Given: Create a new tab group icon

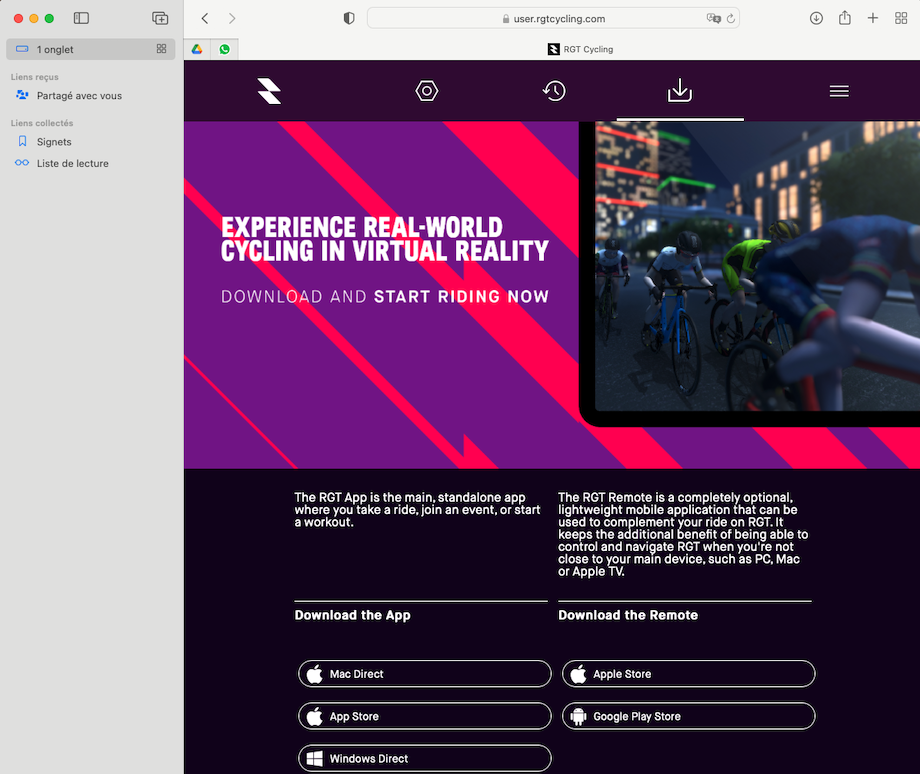Looking at the screenshot, I should pos(160,18).
